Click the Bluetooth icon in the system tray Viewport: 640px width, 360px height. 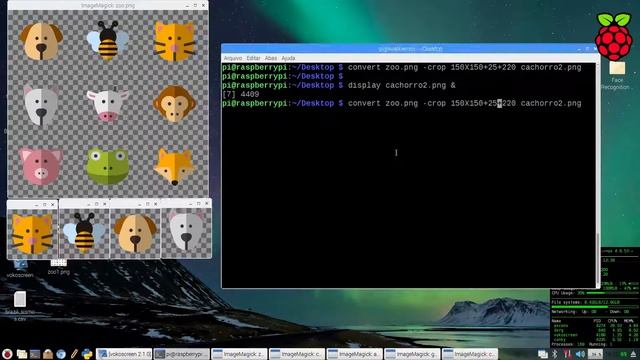point(555,354)
